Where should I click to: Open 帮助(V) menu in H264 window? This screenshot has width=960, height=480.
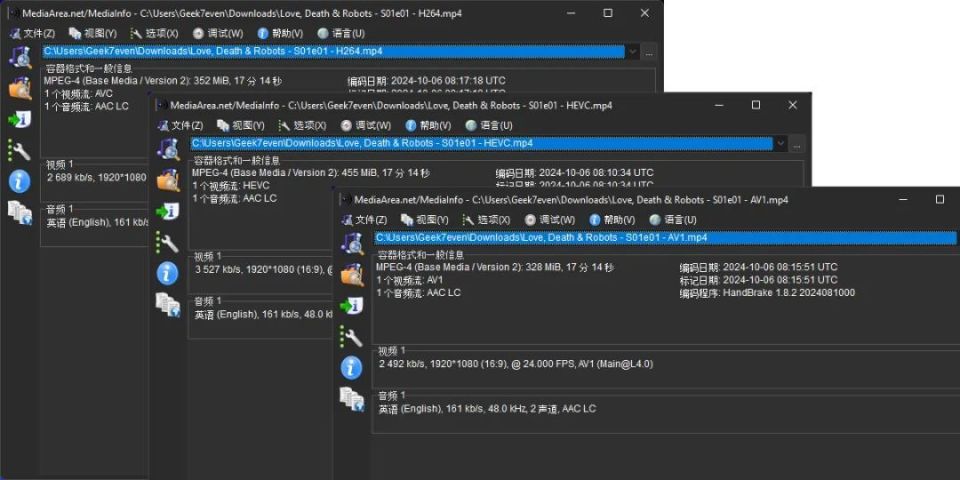click(x=280, y=33)
